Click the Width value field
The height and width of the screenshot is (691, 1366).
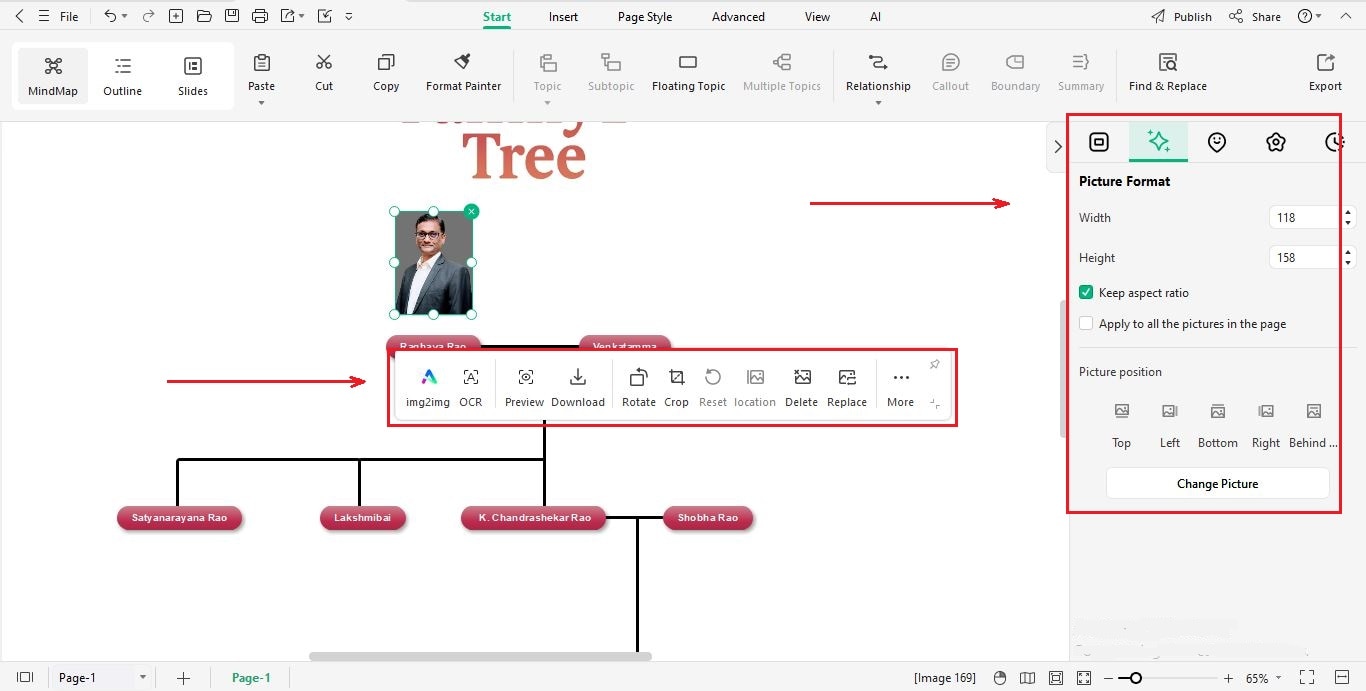[x=1303, y=217]
